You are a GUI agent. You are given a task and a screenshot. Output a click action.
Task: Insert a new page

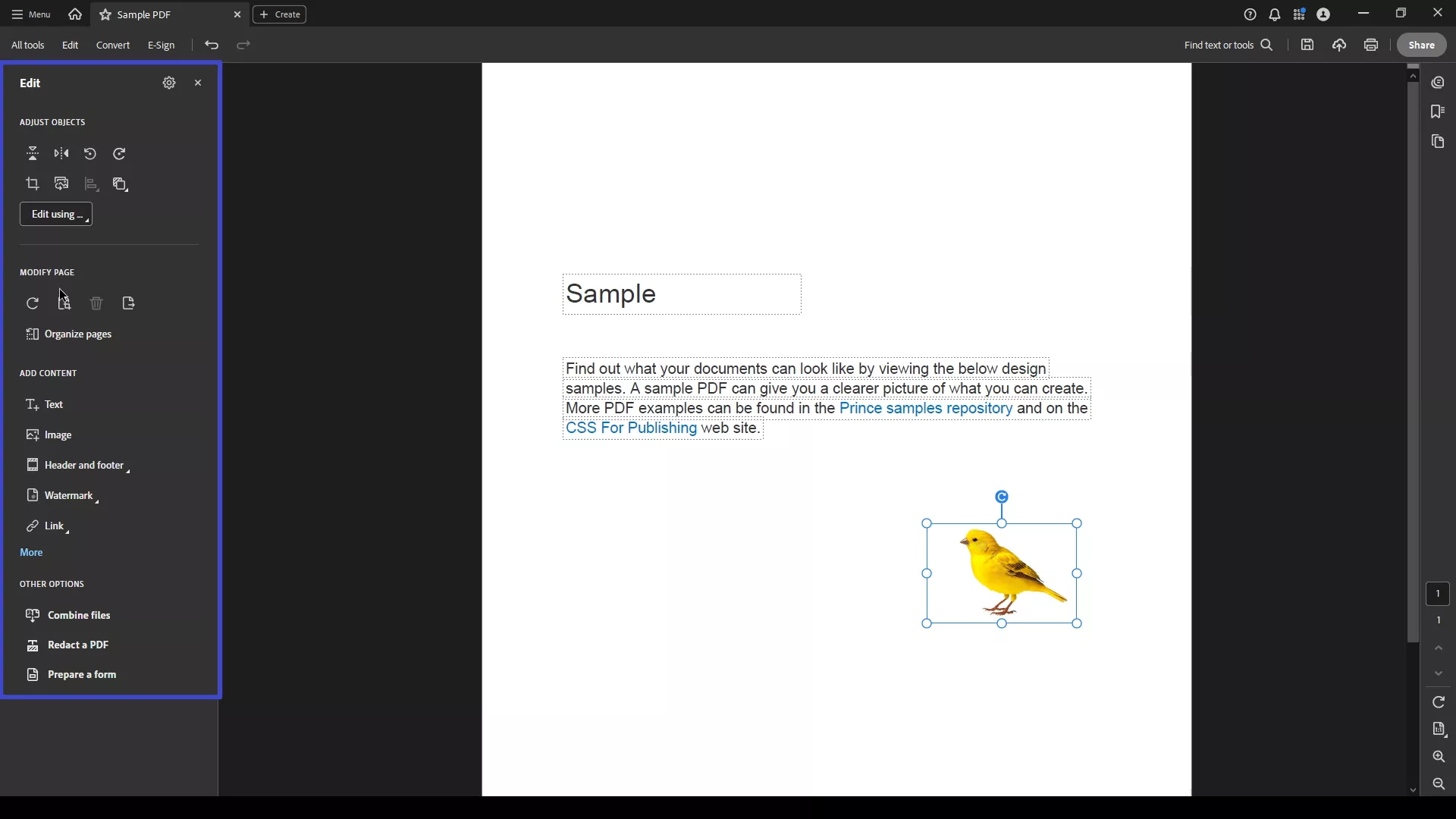tap(64, 303)
